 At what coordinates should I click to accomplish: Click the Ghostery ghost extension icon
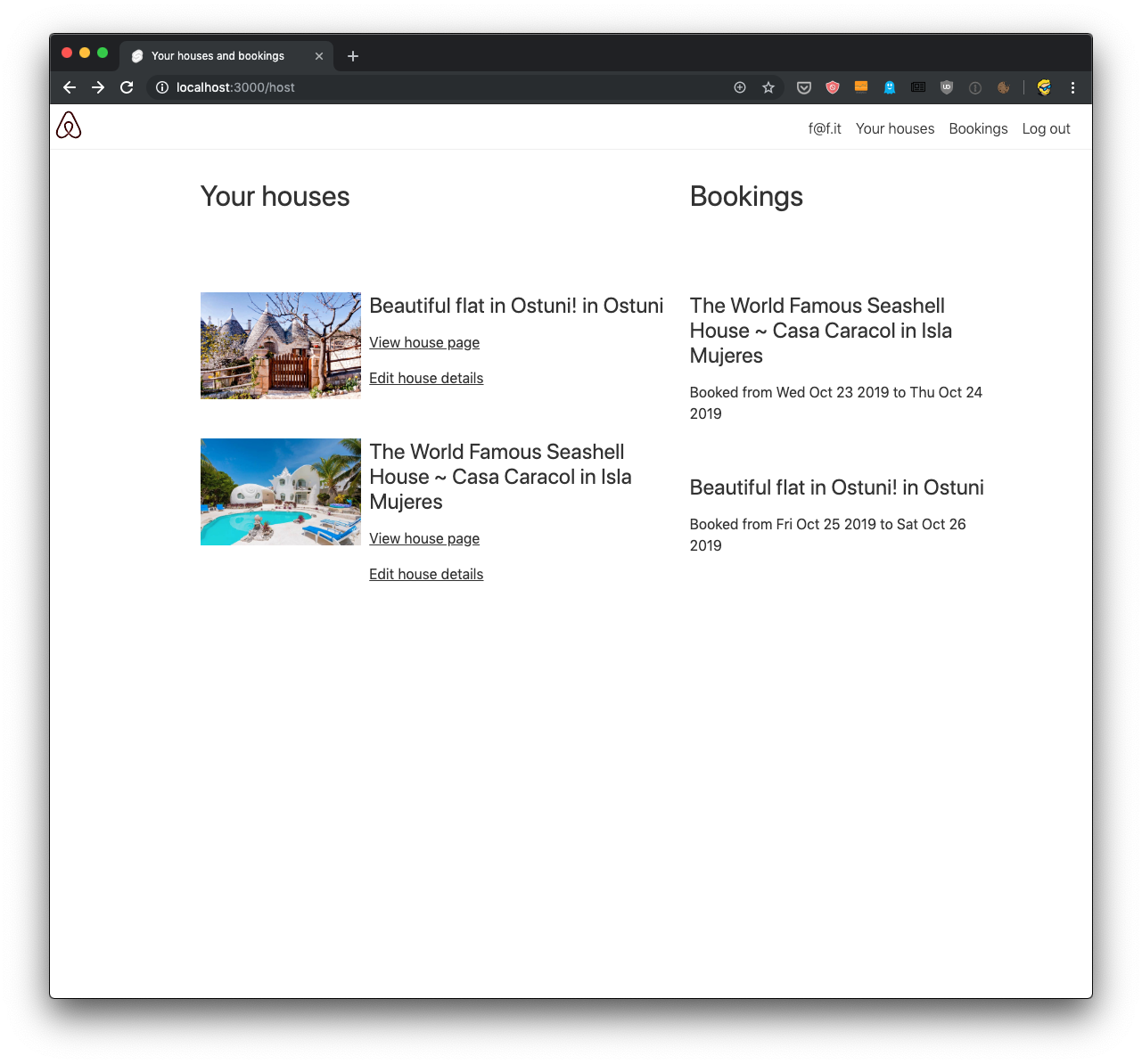coord(890,87)
